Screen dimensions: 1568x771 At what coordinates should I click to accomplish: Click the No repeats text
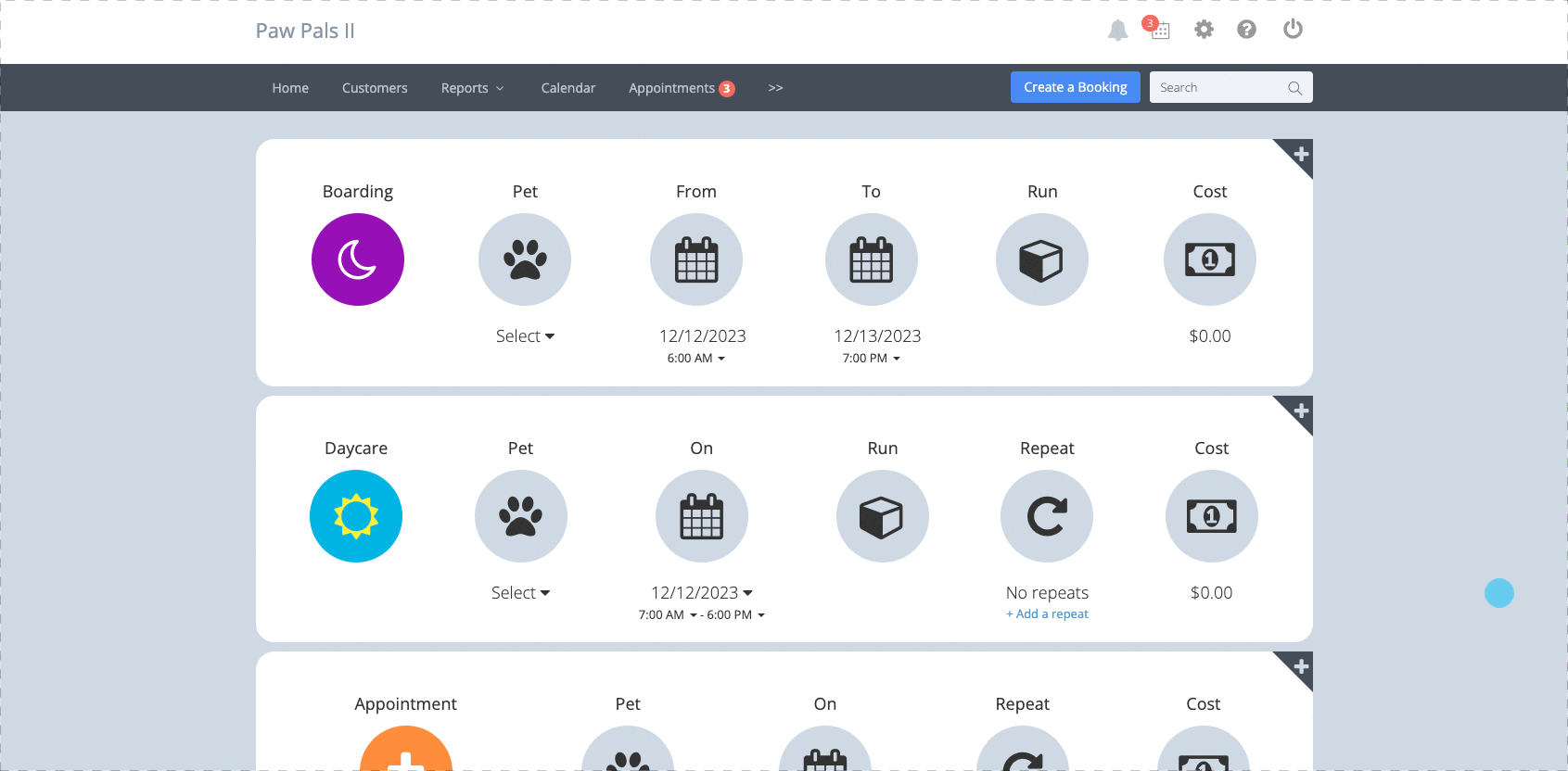click(x=1047, y=593)
